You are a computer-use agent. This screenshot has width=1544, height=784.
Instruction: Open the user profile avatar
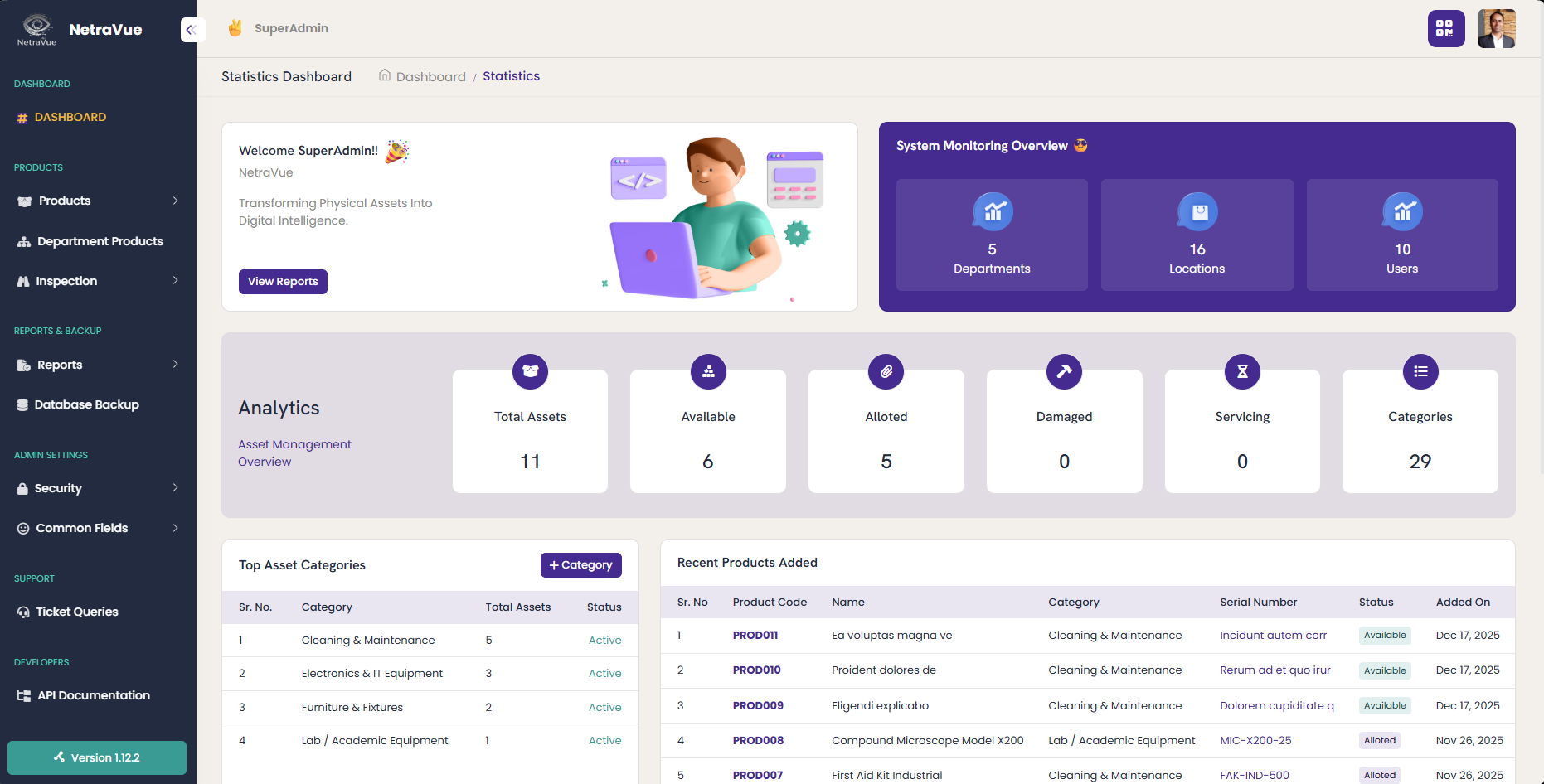(x=1496, y=29)
